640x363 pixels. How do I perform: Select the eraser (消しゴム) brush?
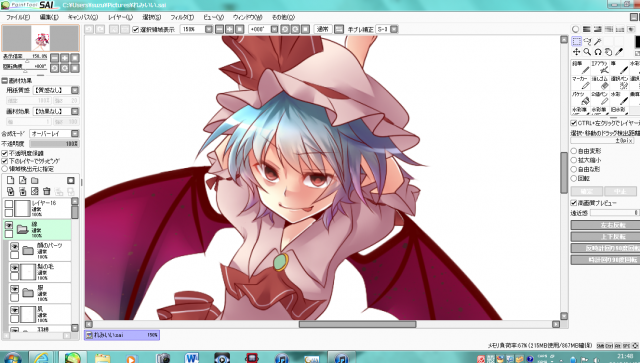point(600,82)
